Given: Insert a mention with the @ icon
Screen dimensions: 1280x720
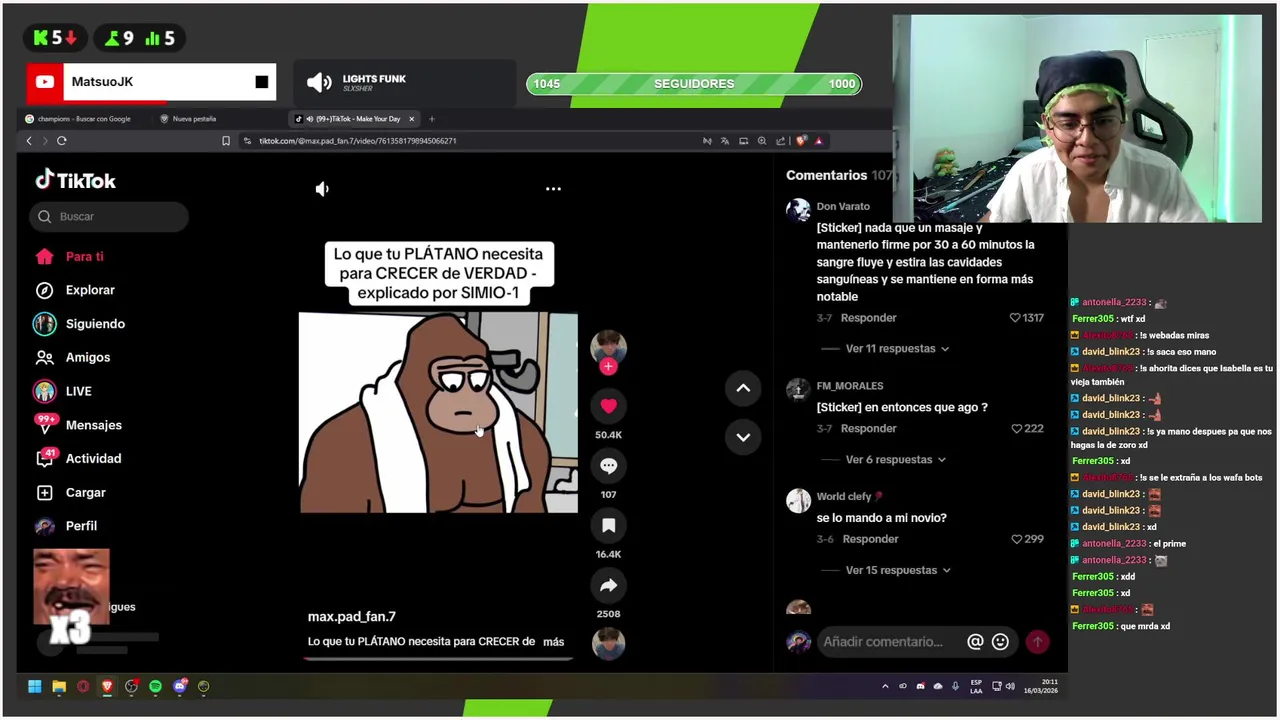Looking at the screenshot, I should tap(975, 642).
